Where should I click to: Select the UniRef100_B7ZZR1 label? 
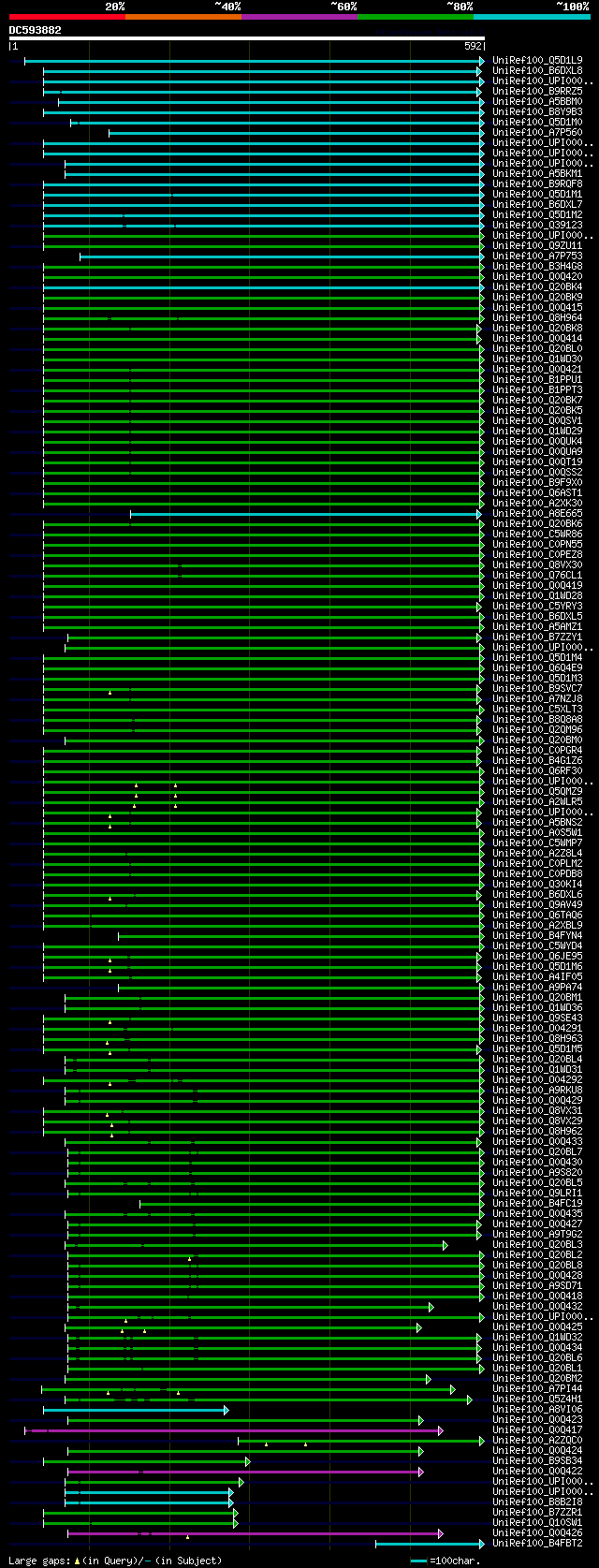coord(537,1512)
